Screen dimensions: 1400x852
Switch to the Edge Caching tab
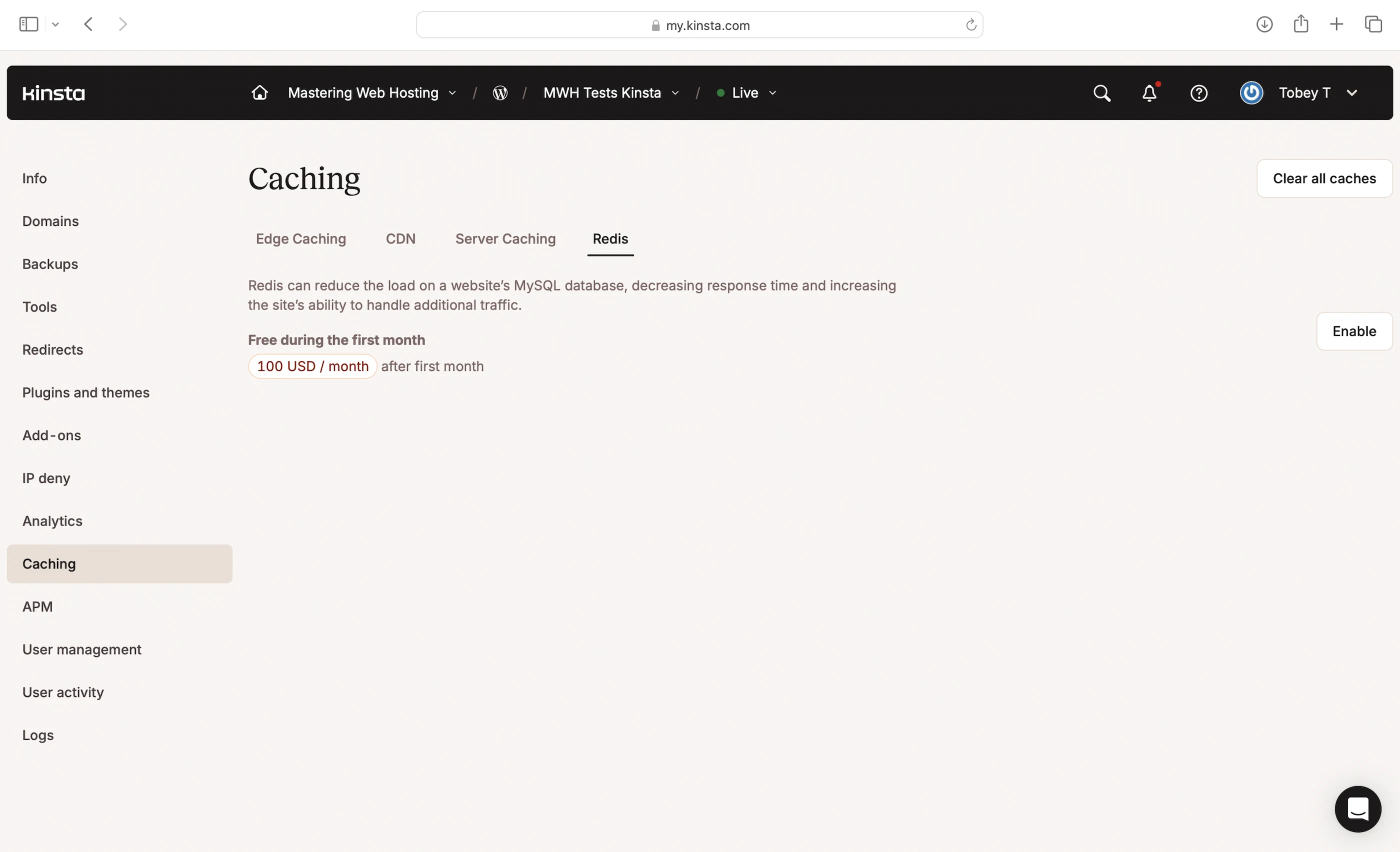tap(300, 238)
